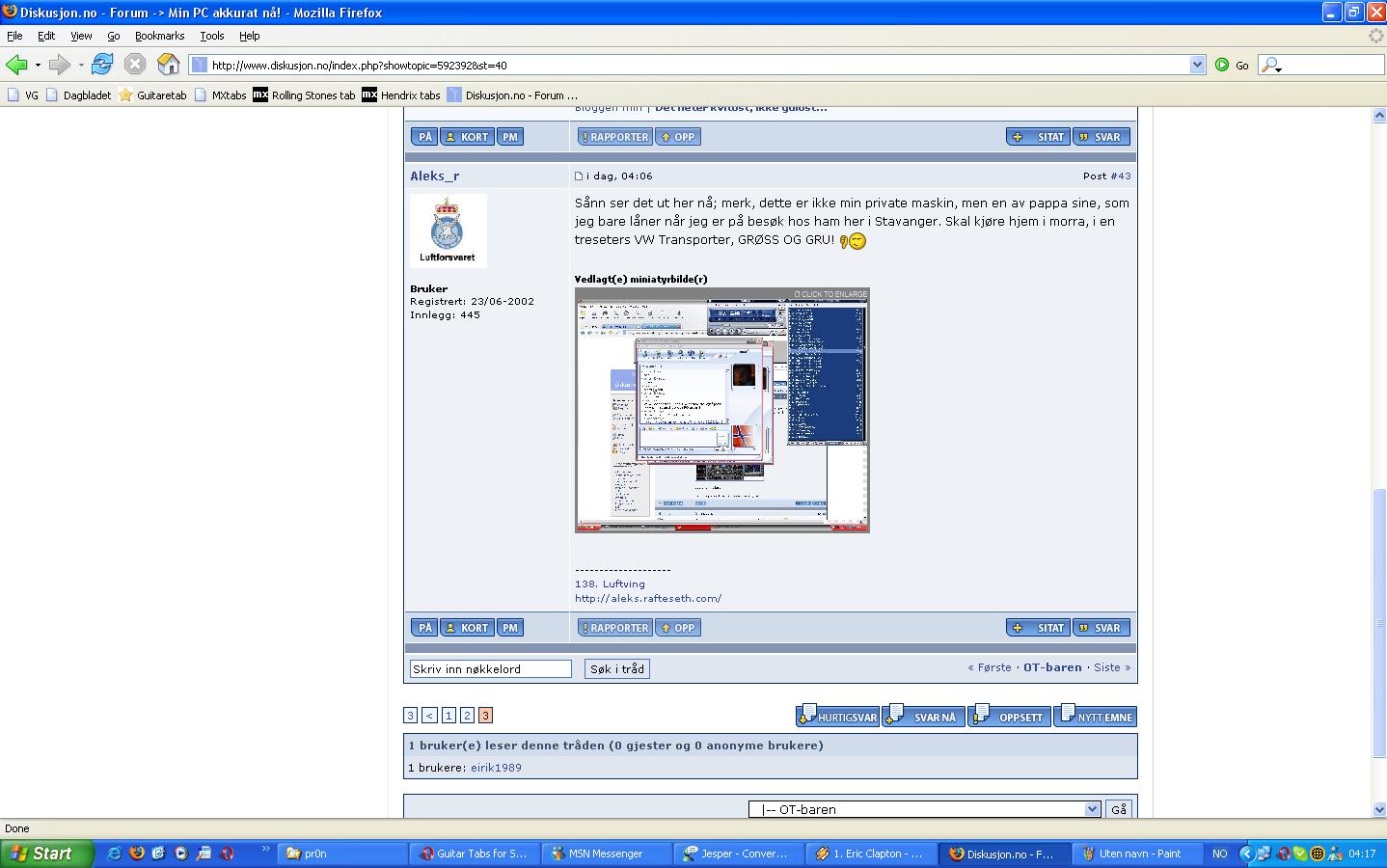Viewport: 1387px width, 868px height.
Task: Click the page vertical scrollbar thumb
Action: coord(1378,623)
